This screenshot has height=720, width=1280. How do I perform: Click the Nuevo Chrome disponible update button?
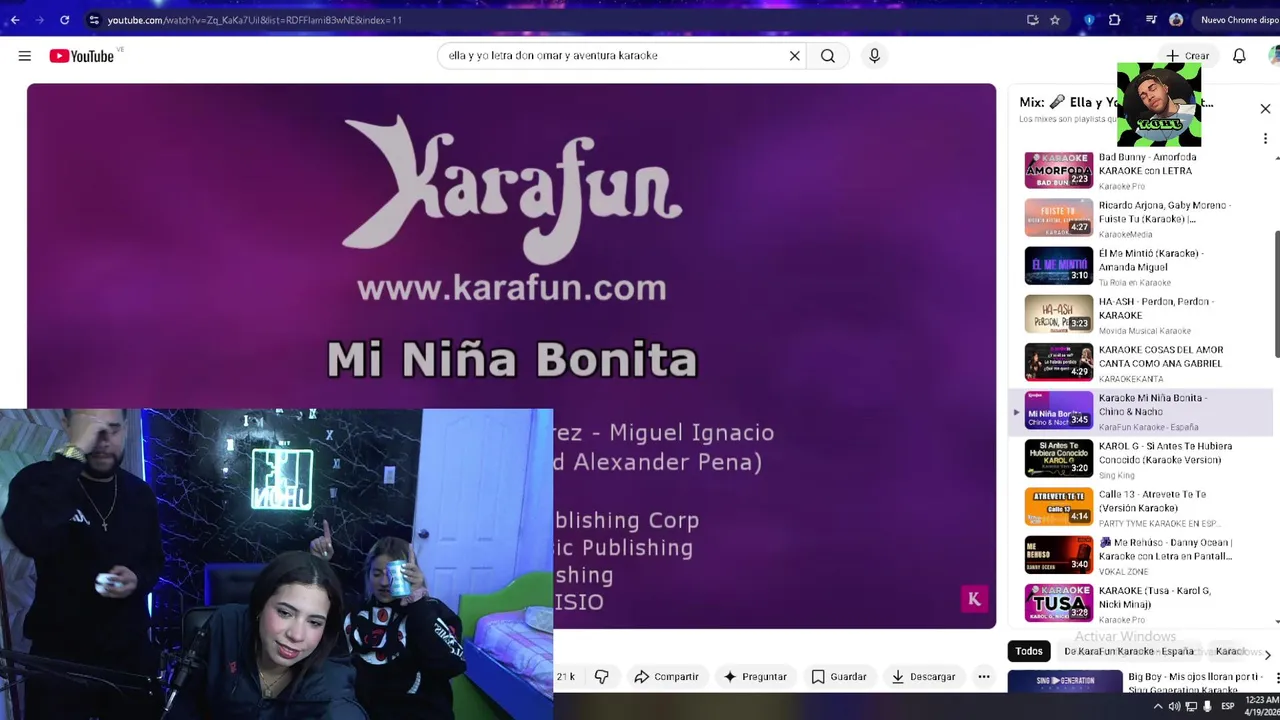1238,20
